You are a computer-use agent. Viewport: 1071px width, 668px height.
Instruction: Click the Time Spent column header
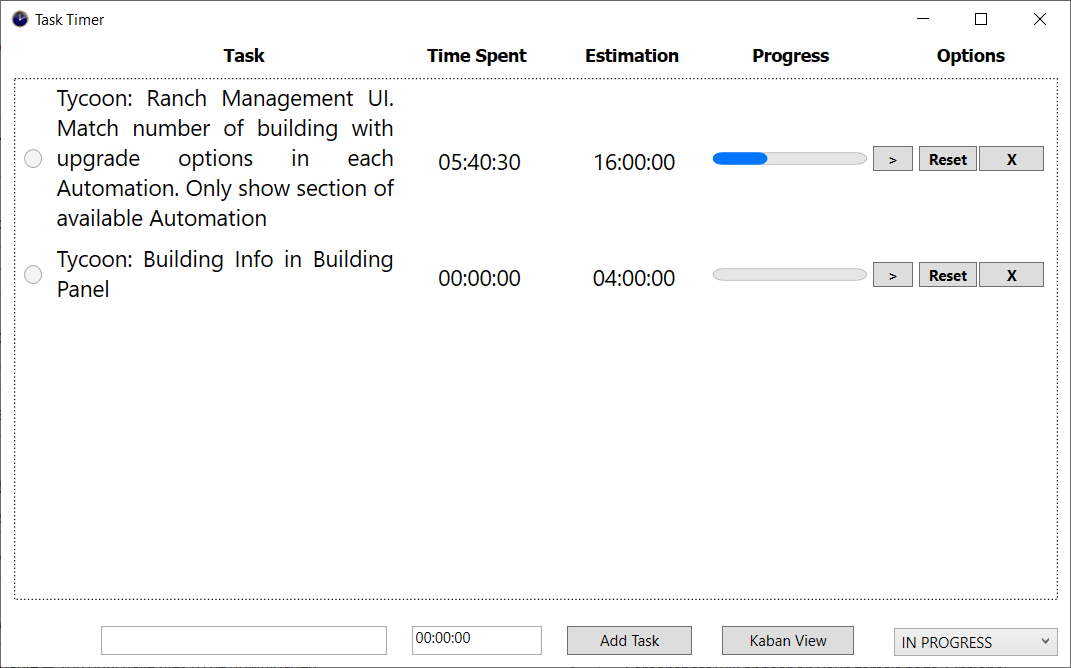(477, 55)
